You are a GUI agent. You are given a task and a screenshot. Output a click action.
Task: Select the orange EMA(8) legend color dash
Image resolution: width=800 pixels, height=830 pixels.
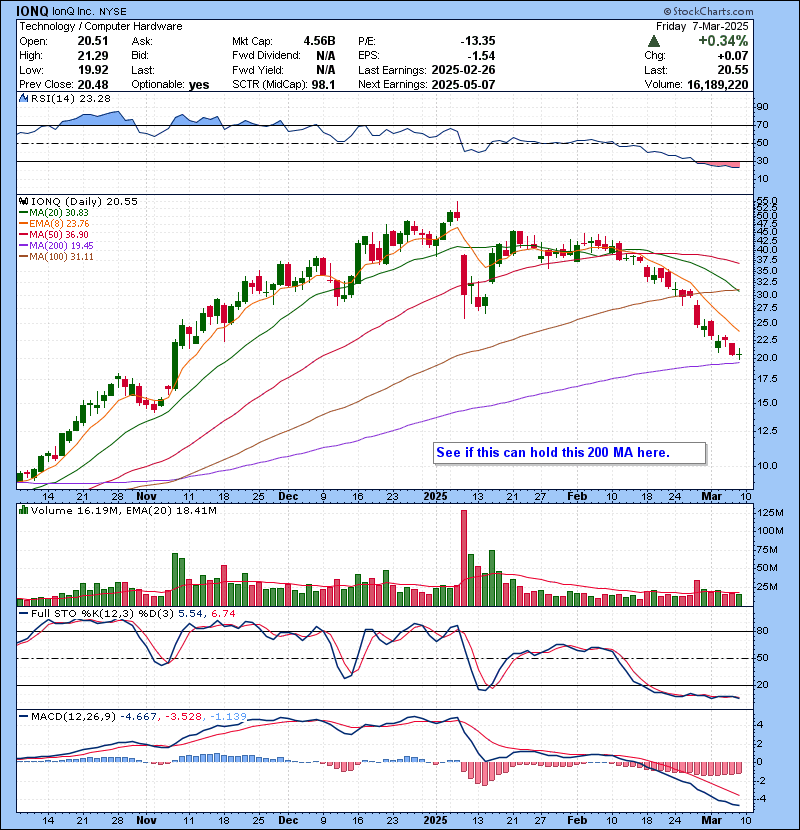[x=23, y=224]
